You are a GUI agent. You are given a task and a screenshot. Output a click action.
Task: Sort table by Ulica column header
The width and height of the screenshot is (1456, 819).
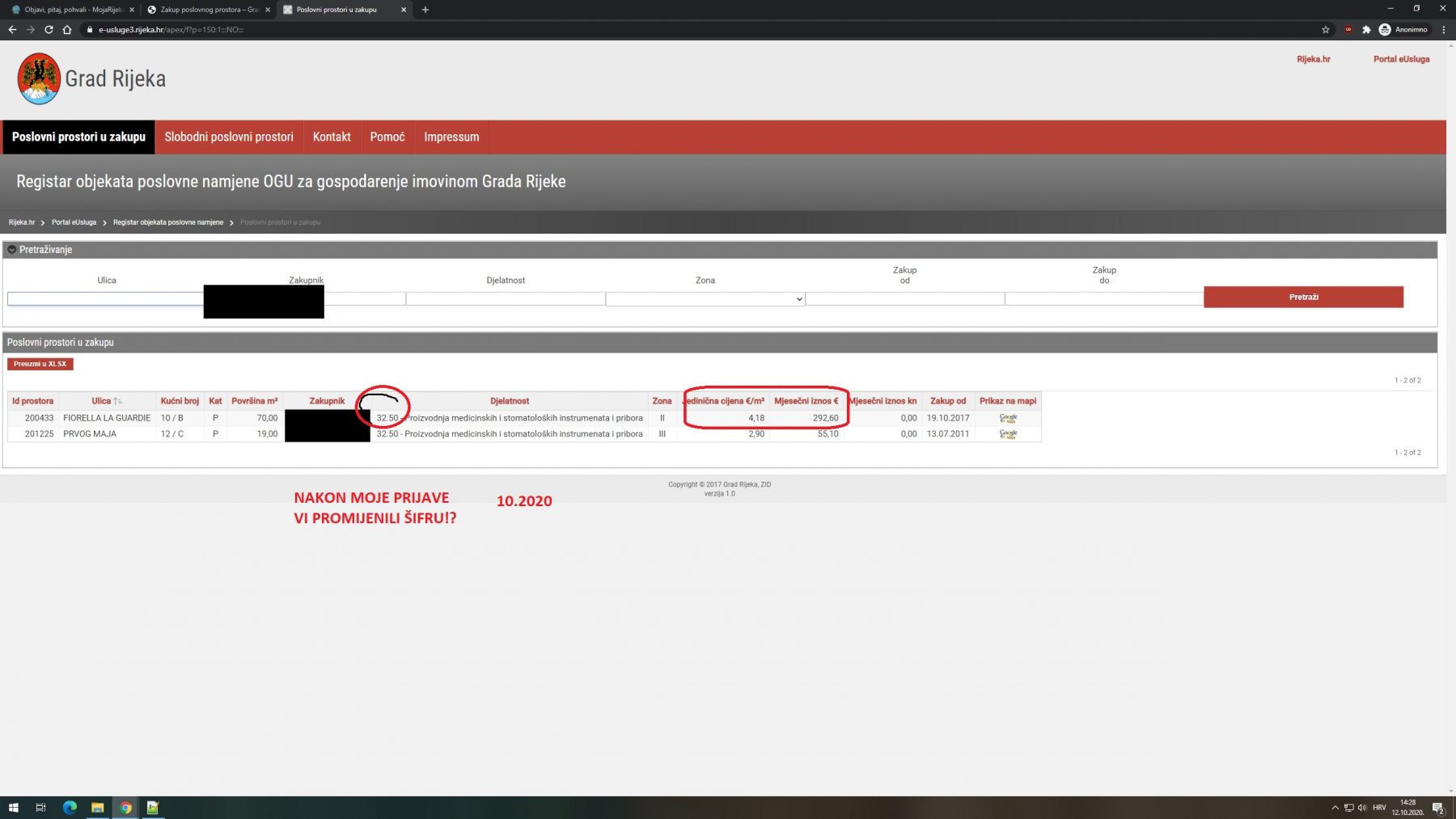pyautogui.click(x=102, y=401)
